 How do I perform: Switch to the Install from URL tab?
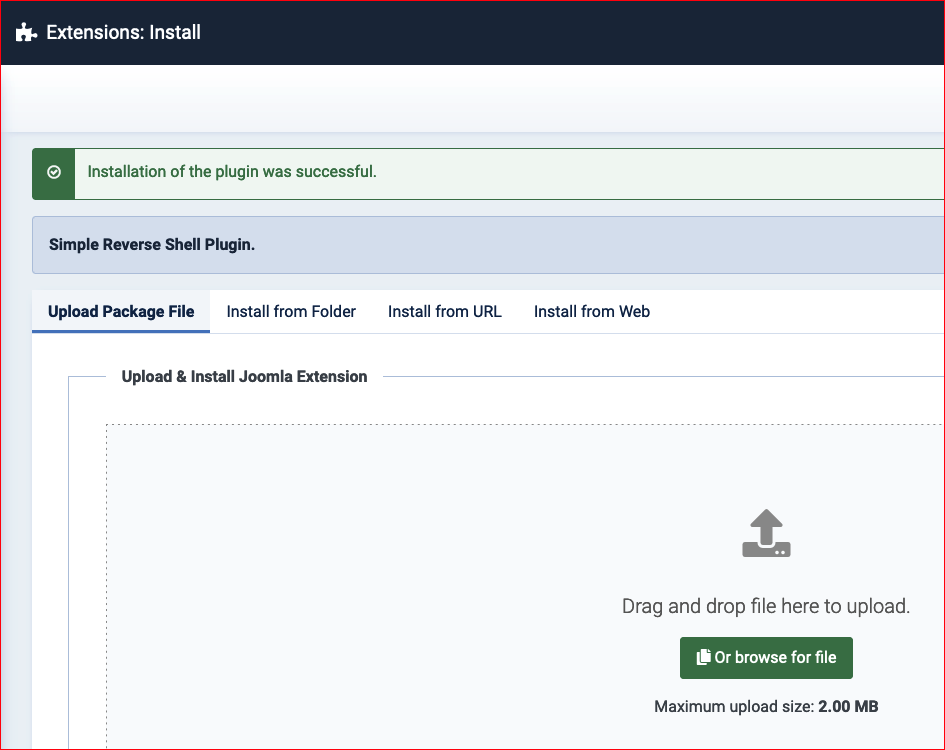[445, 312]
